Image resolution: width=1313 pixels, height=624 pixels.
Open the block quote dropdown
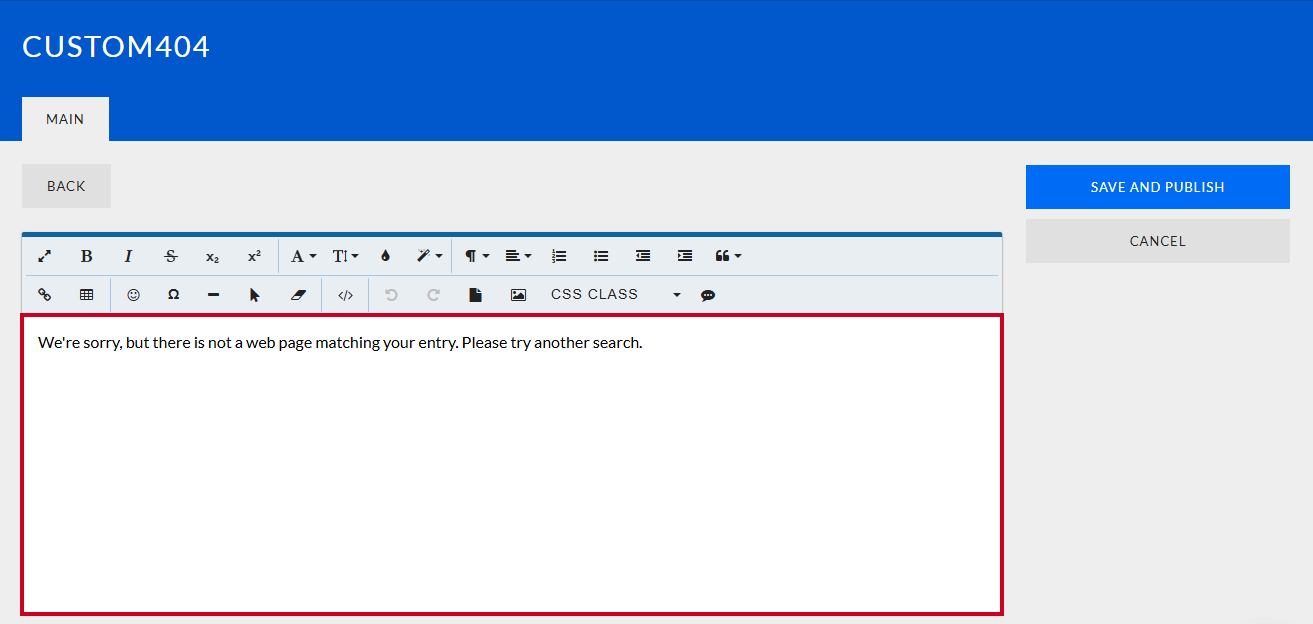728,256
